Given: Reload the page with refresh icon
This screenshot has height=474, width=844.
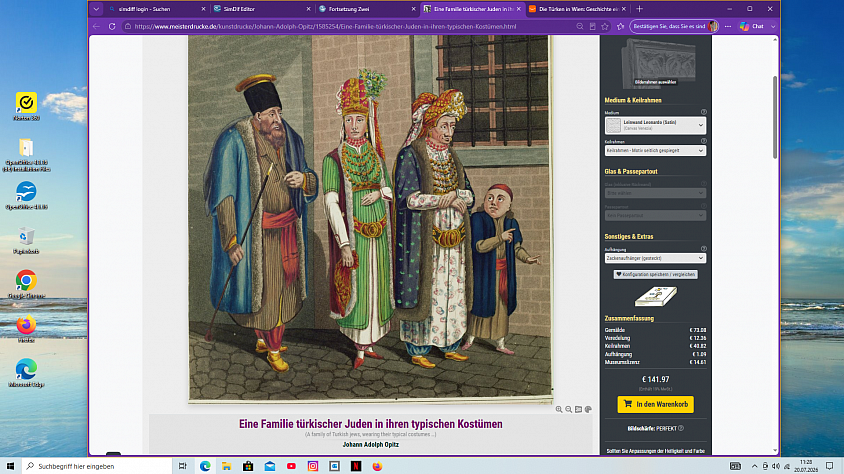Looking at the screenshot, I should click(112, 26).
